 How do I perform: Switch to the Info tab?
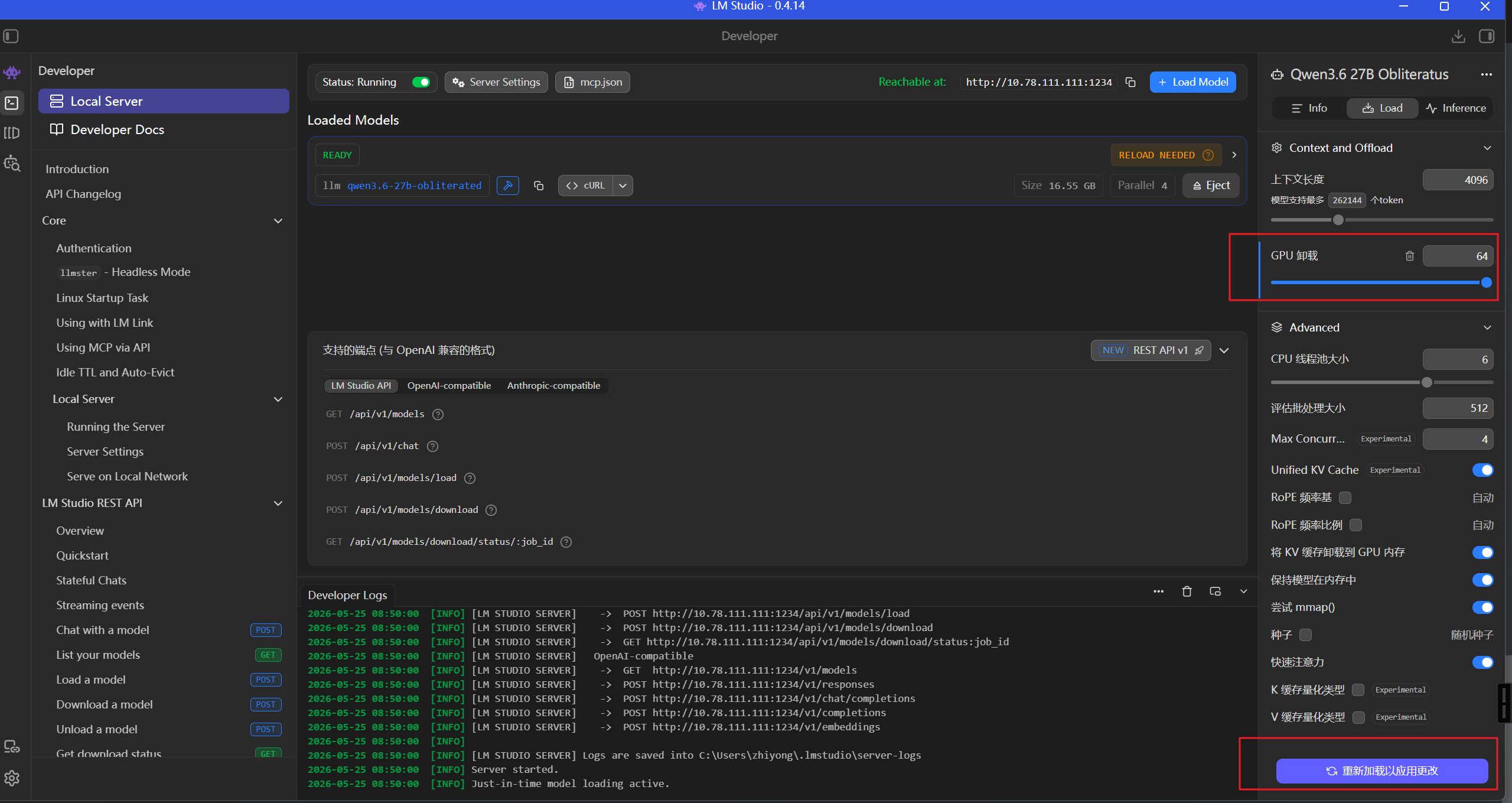1309,108
